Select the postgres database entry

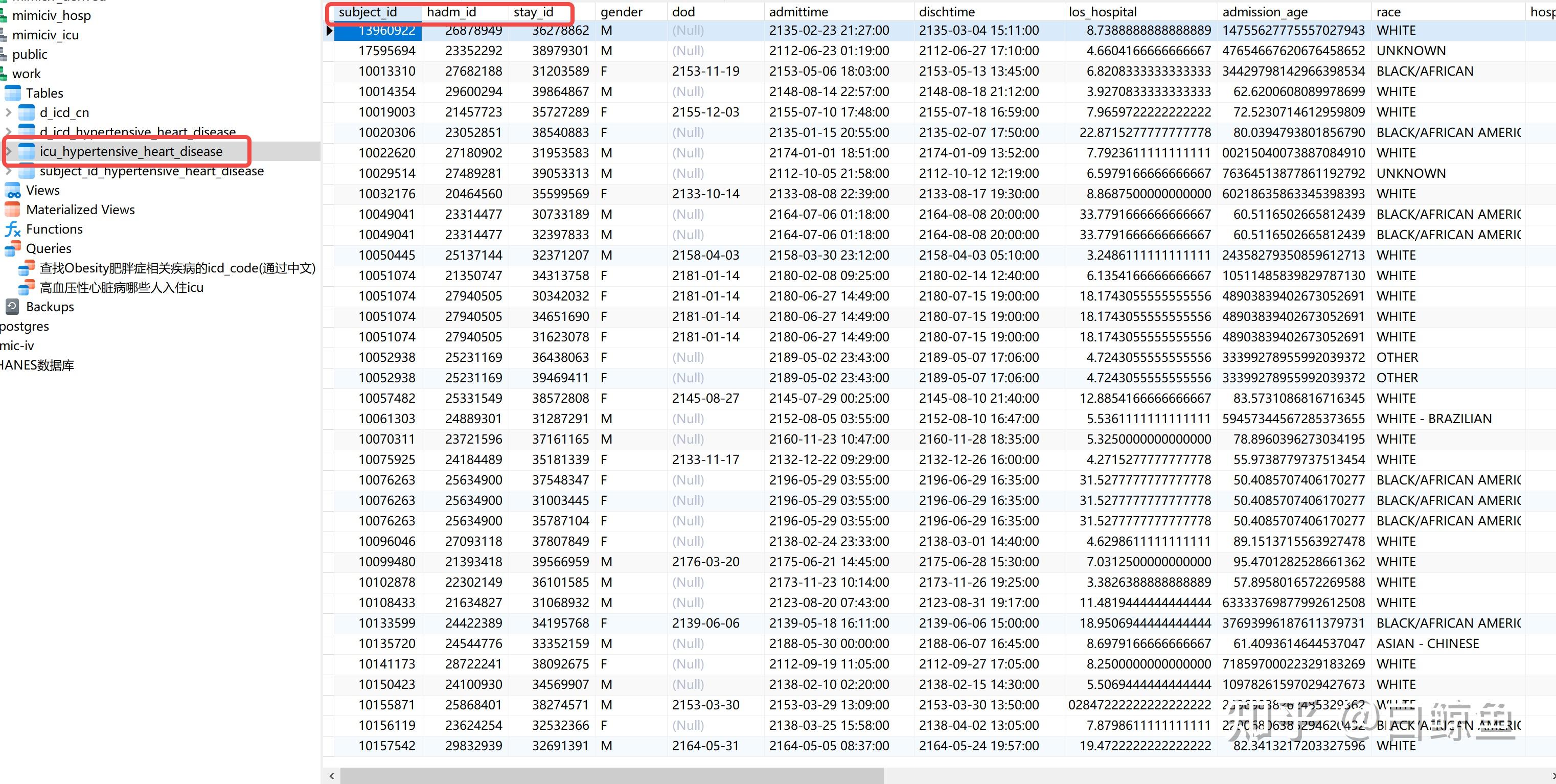(24, 326)
